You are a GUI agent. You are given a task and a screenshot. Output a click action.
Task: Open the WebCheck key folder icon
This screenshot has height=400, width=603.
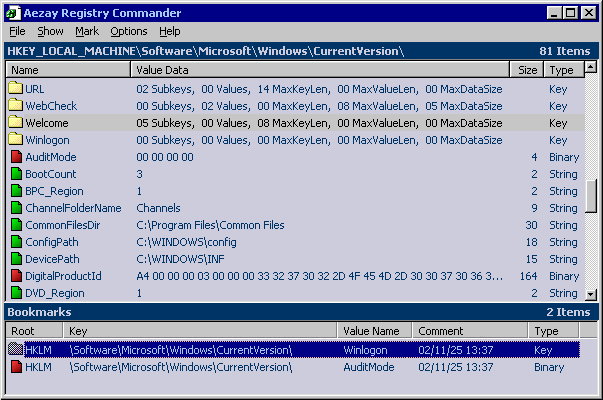(x=15, y=105)
